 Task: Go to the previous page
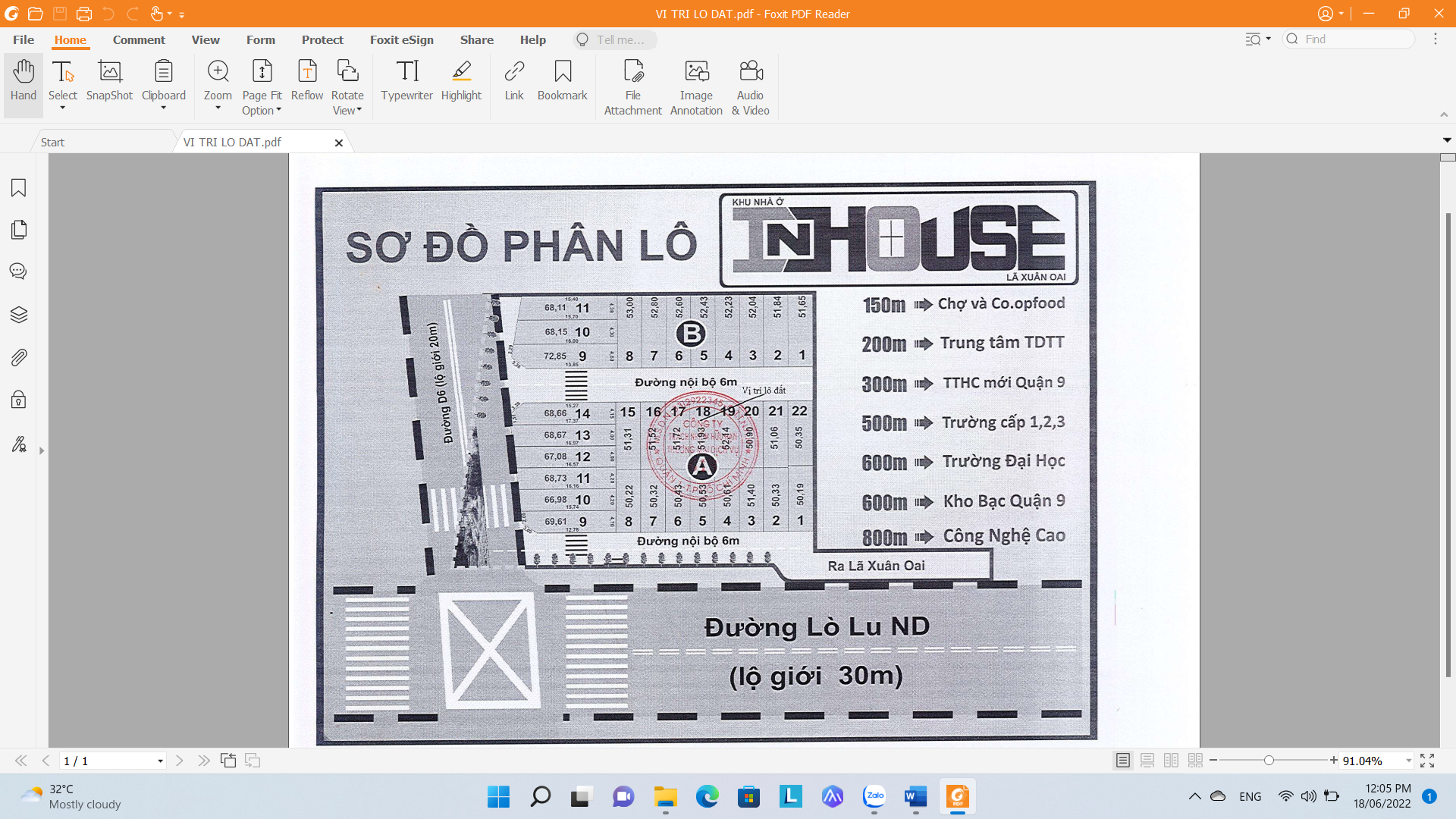(45, 761)
